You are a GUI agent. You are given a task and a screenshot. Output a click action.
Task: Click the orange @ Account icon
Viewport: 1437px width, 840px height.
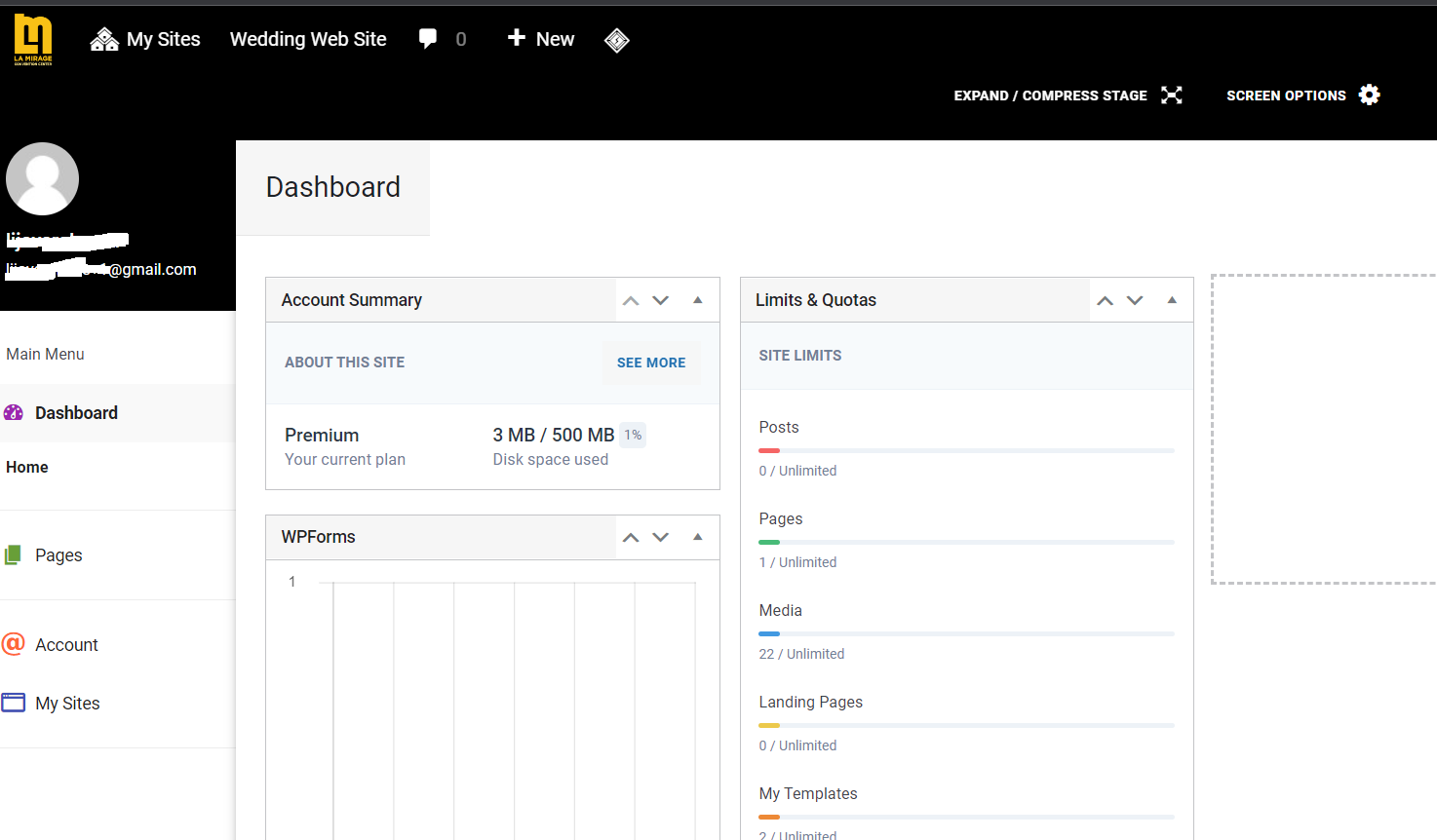(13, 643)
